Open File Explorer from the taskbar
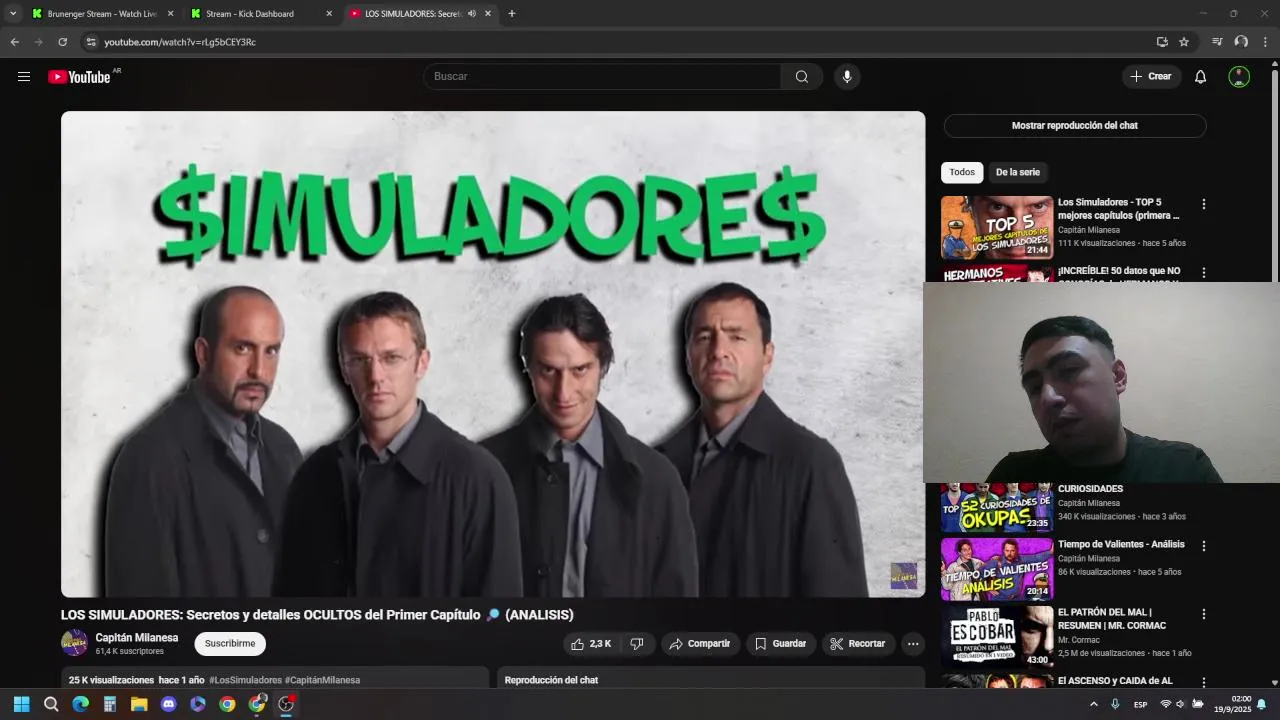 click(x=139, y=704)
